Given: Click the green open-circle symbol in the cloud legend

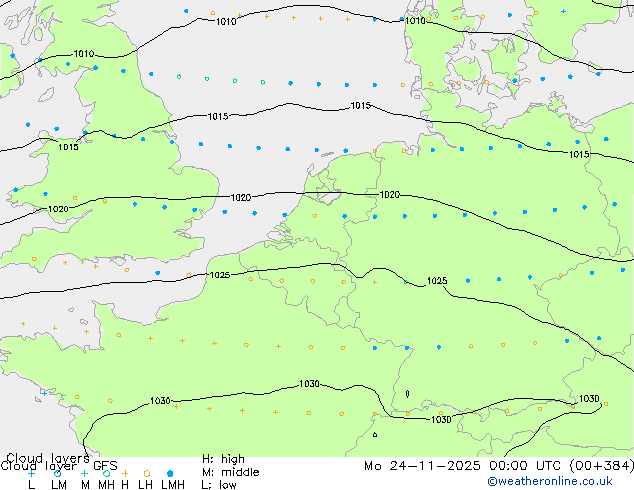Looking at the screenshot, I should 106,473.
